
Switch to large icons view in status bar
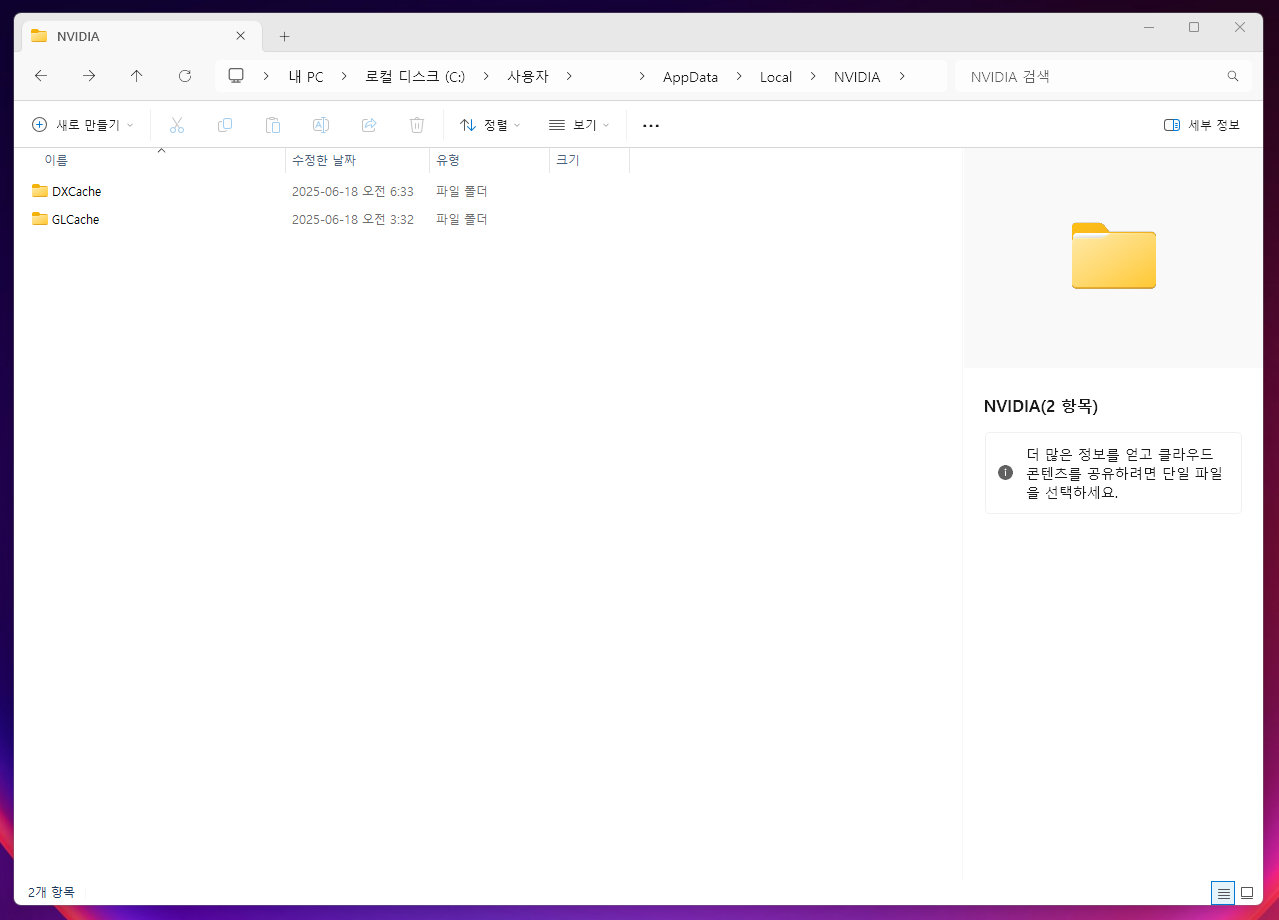coord(1247,893)
